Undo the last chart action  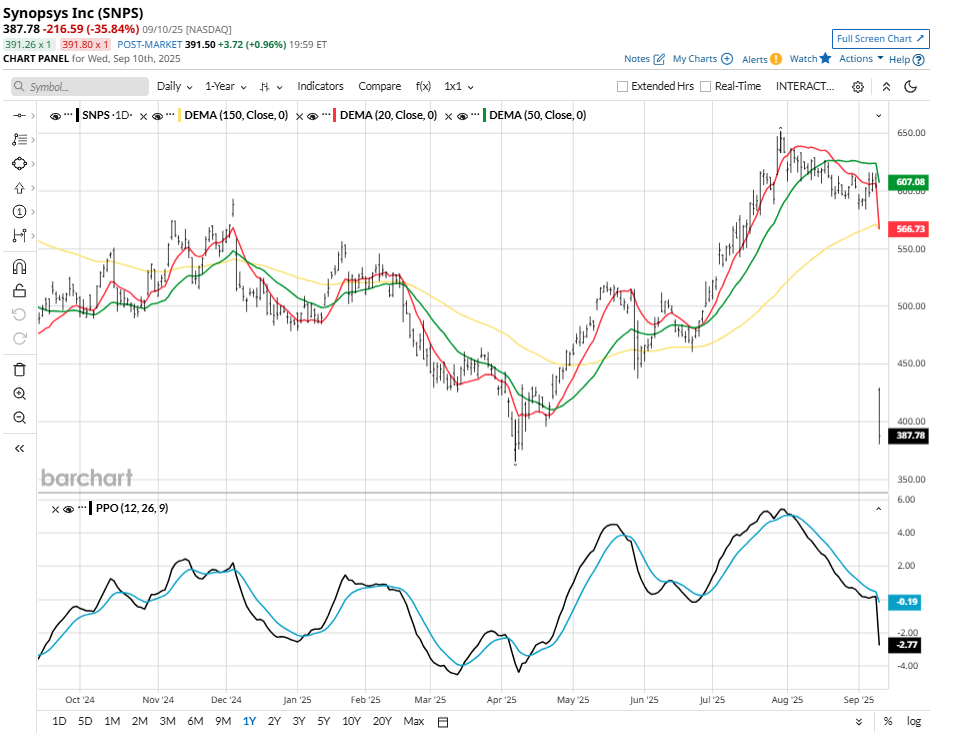tap(20, 314)
